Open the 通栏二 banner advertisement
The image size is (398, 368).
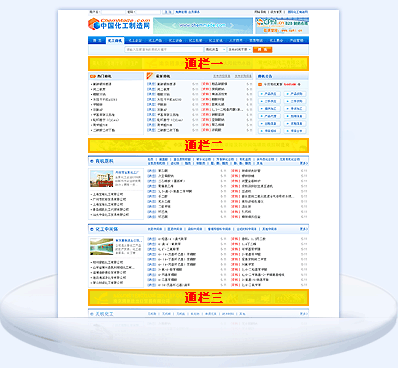click(198, 146)
